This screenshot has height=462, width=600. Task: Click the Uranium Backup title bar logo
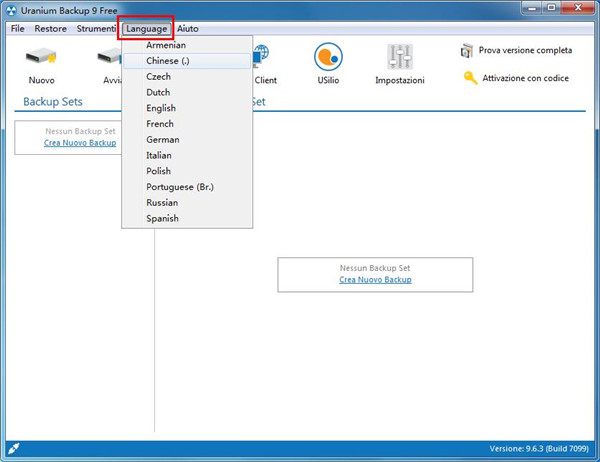tap(11, 11)
